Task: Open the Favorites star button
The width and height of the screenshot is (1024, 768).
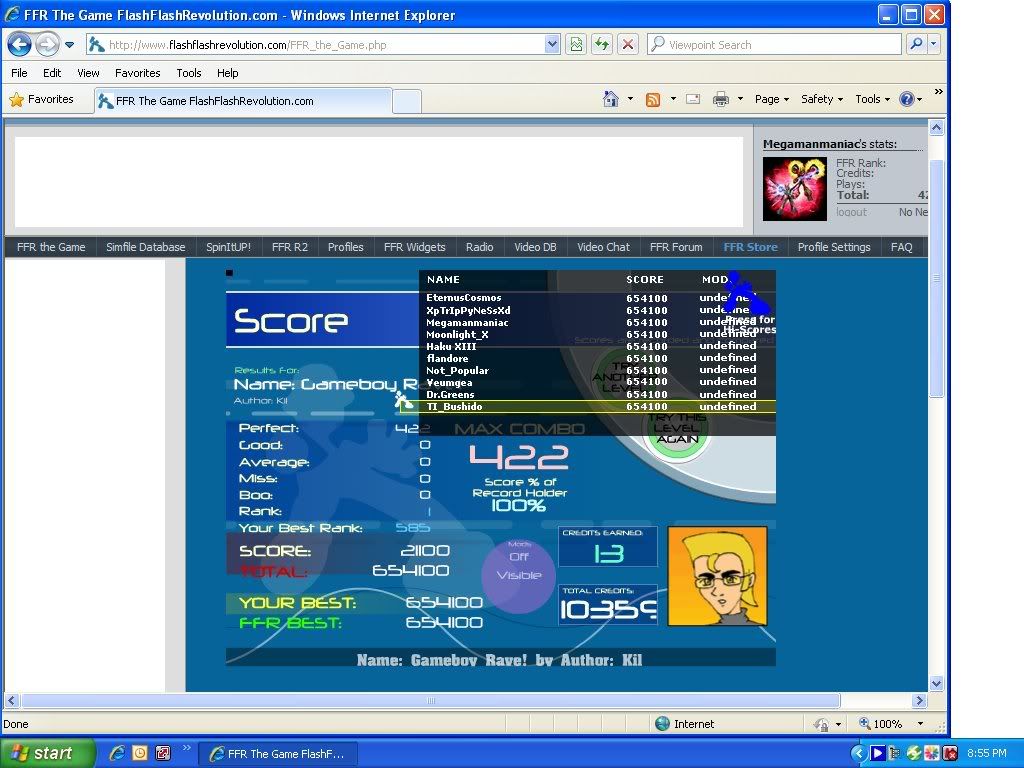Action: pos(42,100)
